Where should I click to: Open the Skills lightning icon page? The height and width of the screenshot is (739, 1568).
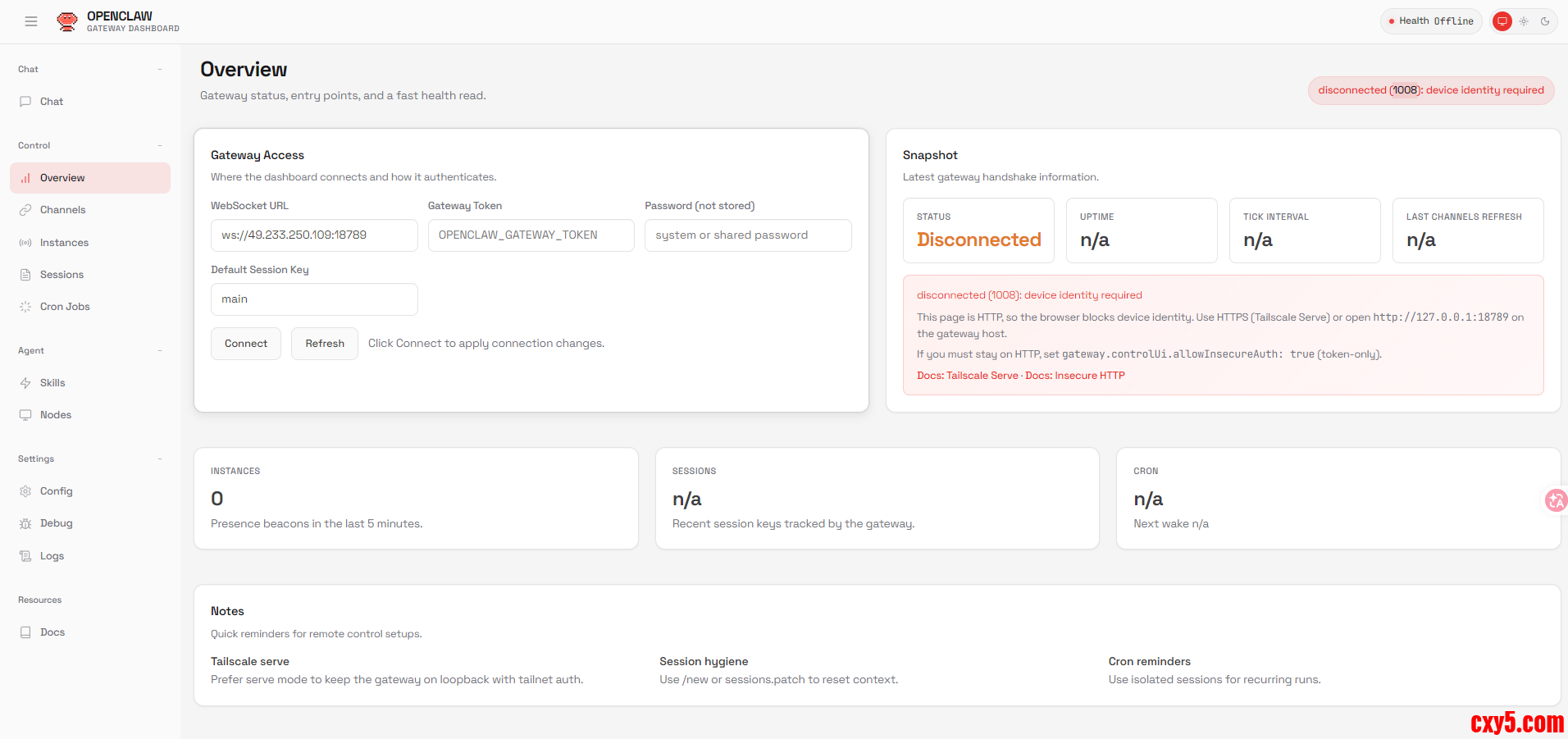25,383
